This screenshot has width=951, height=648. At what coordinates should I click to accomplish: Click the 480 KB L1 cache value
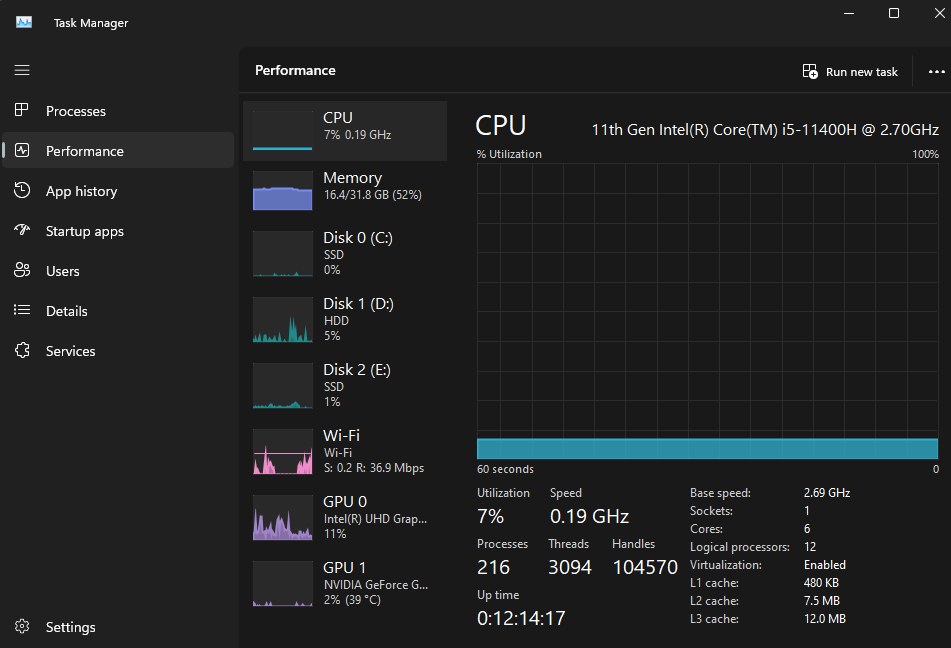pyautogui.click(x=821, y=583)
